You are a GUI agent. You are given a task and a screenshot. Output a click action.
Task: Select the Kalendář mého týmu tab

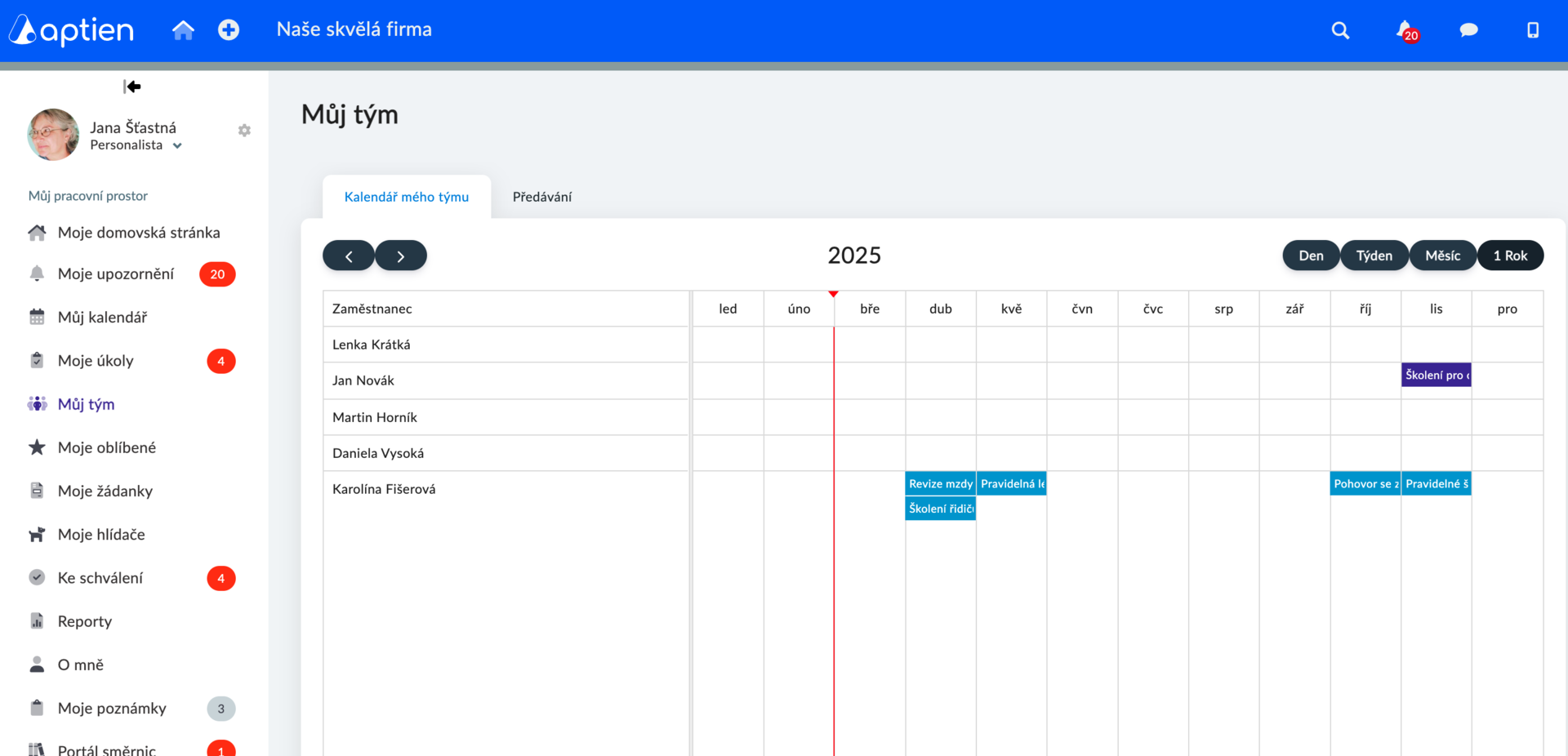407,197
